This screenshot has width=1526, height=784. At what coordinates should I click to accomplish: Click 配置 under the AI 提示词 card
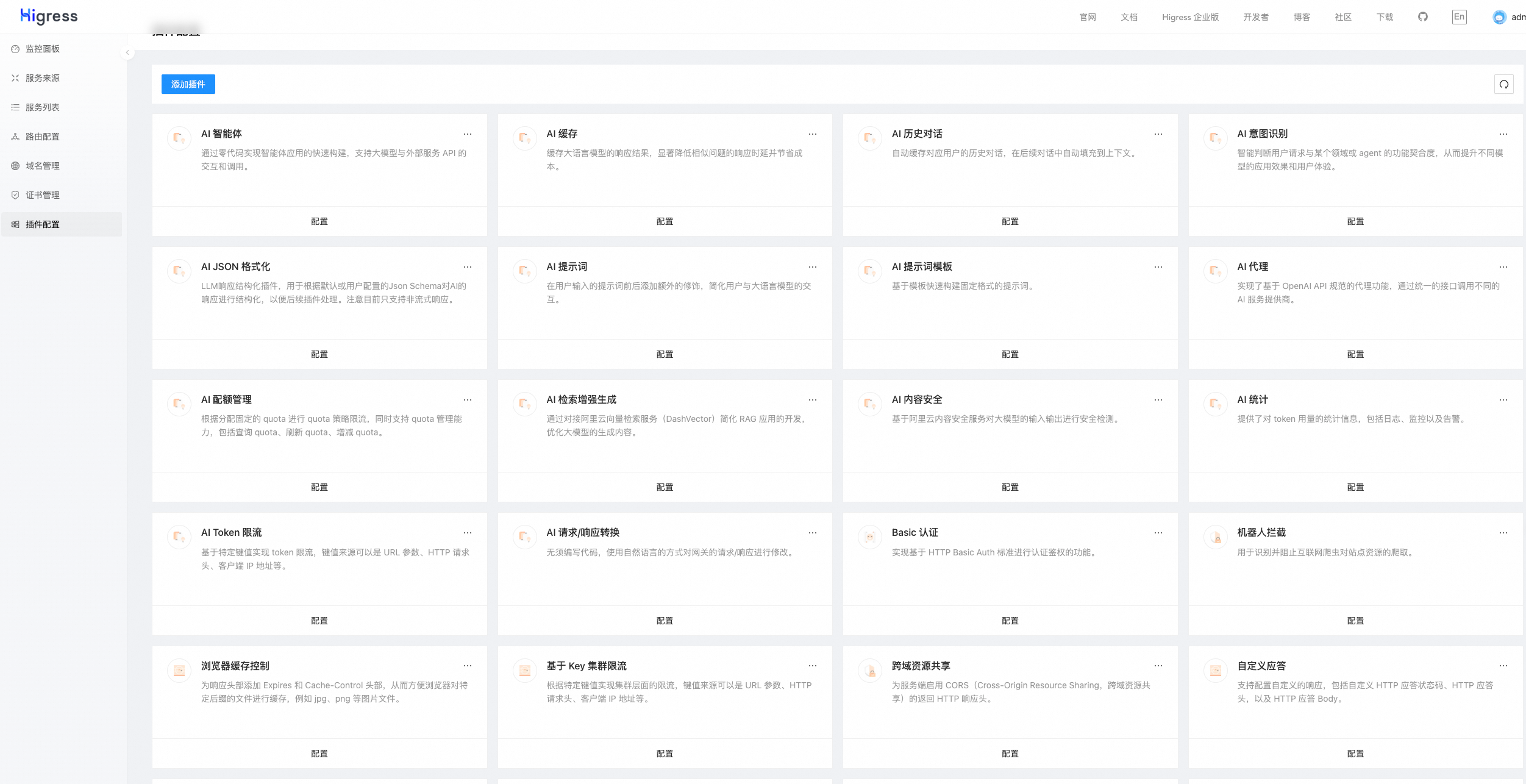point(665,354)
